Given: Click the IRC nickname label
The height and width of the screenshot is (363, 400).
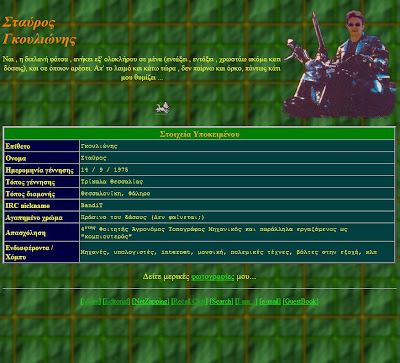Looking at the screenshot, I should coord(28,206).
